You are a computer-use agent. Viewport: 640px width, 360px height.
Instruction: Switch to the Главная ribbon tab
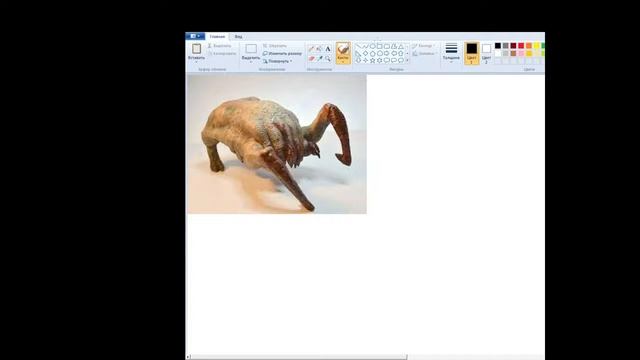click(x=217, y=36)
